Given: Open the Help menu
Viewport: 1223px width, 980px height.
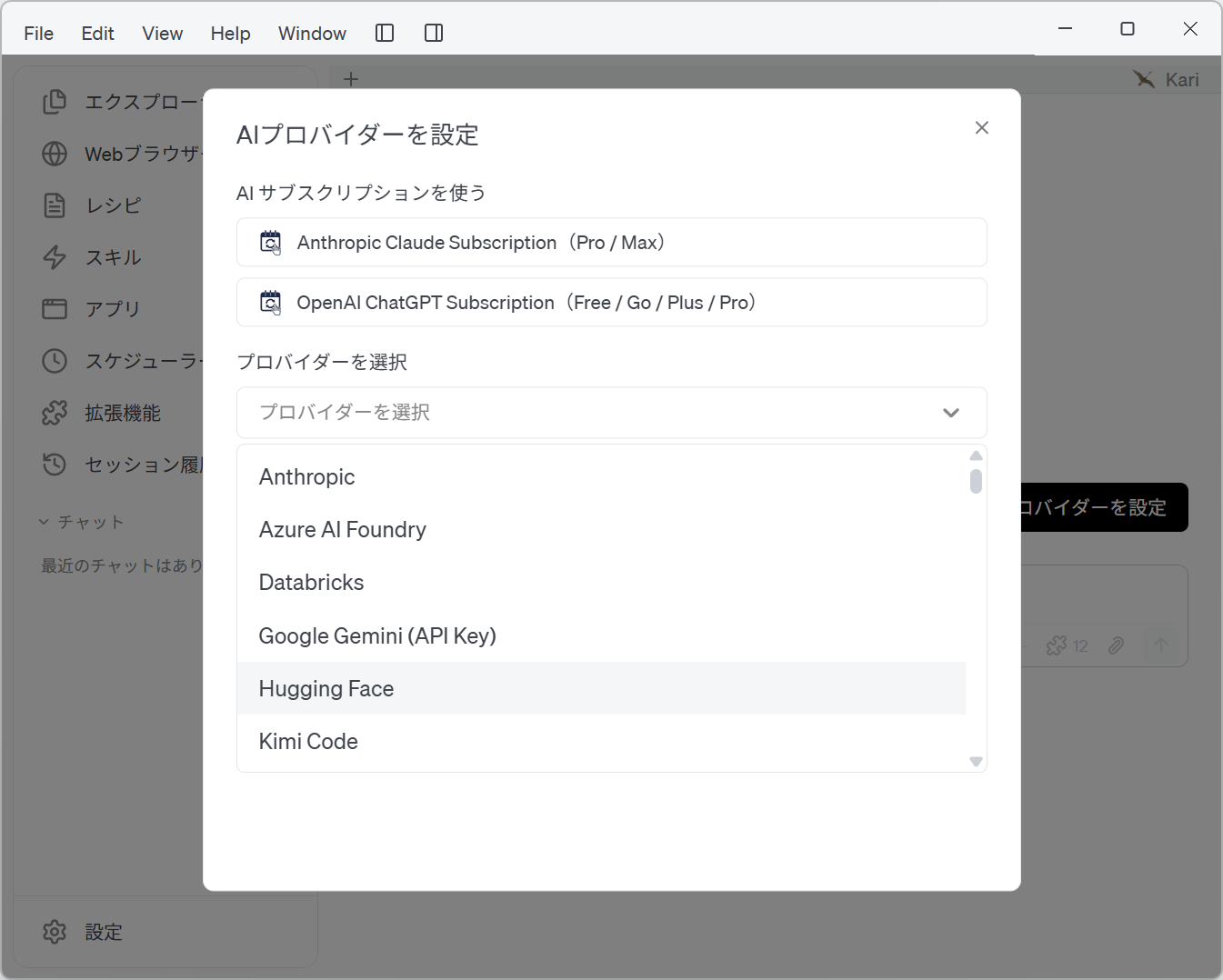Looking at the screenshot, I should click(x=230, y=34).
